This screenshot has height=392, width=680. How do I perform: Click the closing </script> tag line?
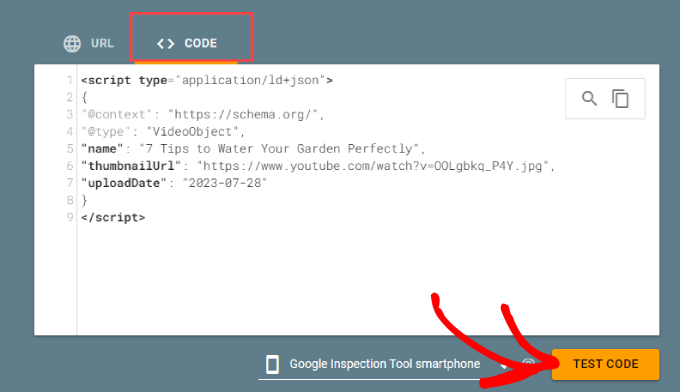click(113, 217)
